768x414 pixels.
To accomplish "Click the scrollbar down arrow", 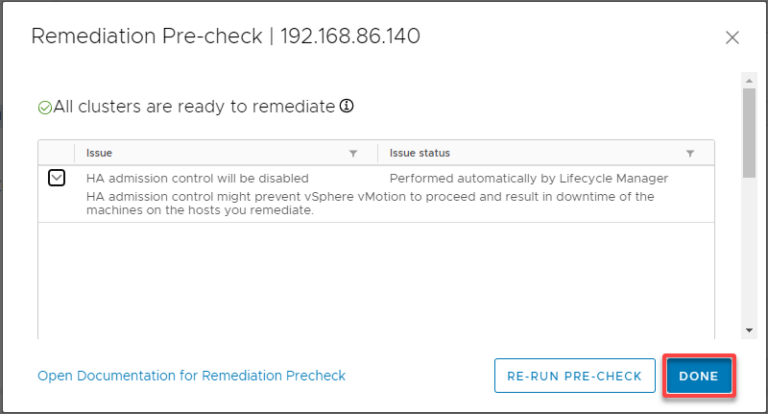I will point(748,331).
